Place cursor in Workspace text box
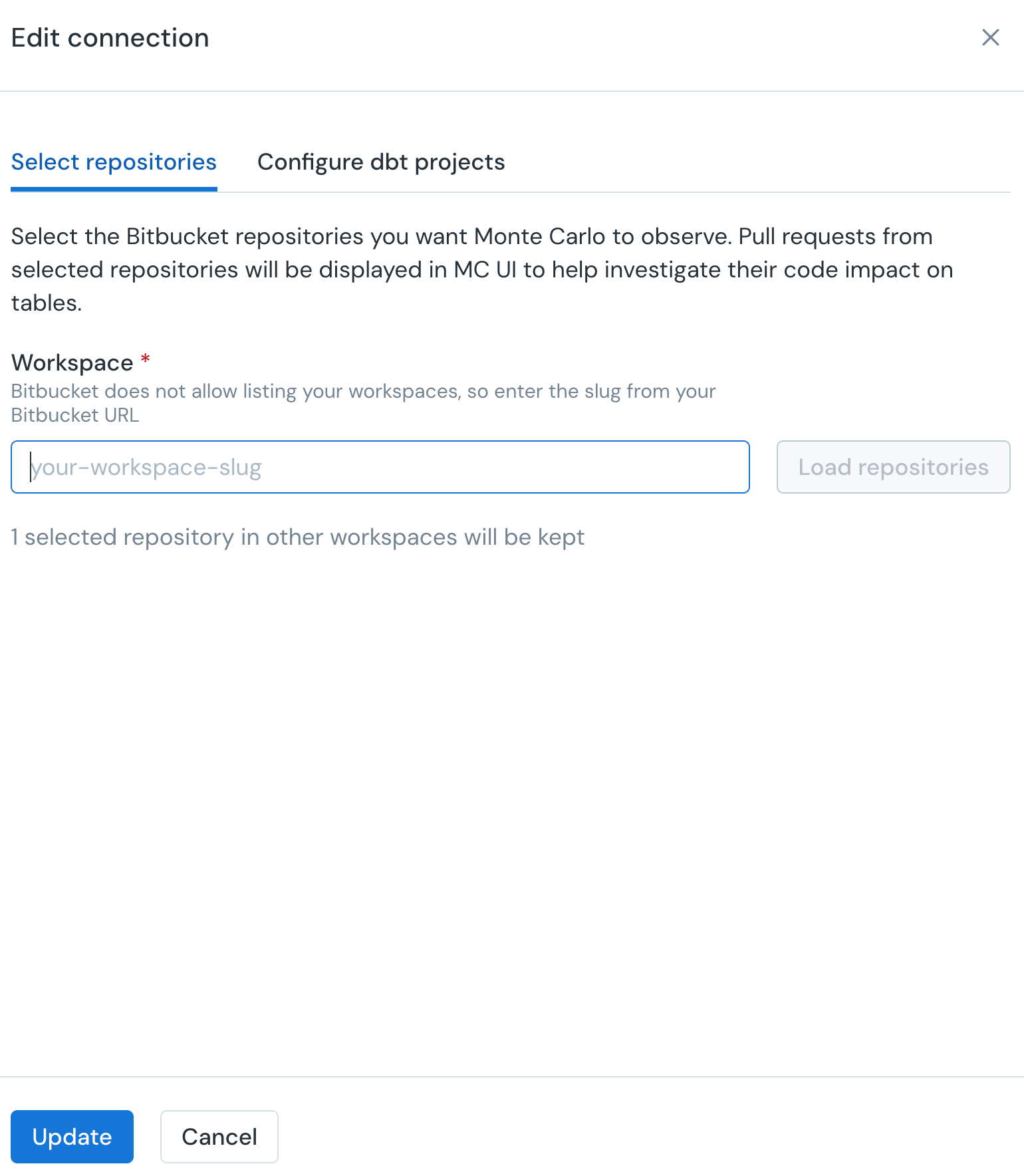Image resolution: width=1024 pixels, height=1176 pixels. (x=380, y=467)
